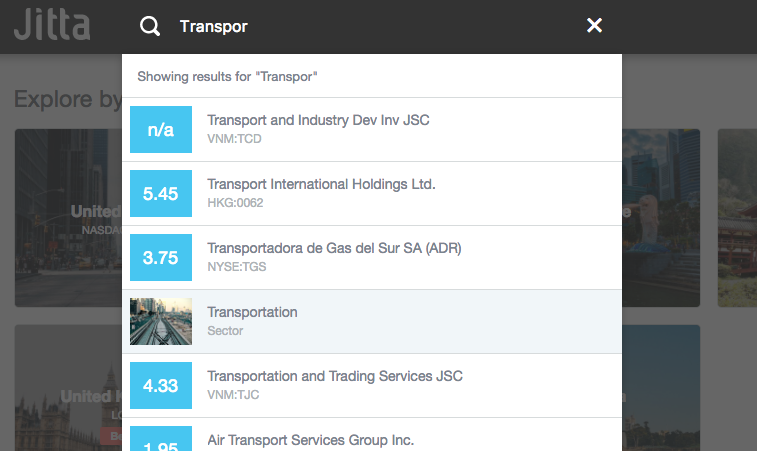Screen dimensions: 757x451
Task: Click the Jitta logo
Action: coord(52,25)
